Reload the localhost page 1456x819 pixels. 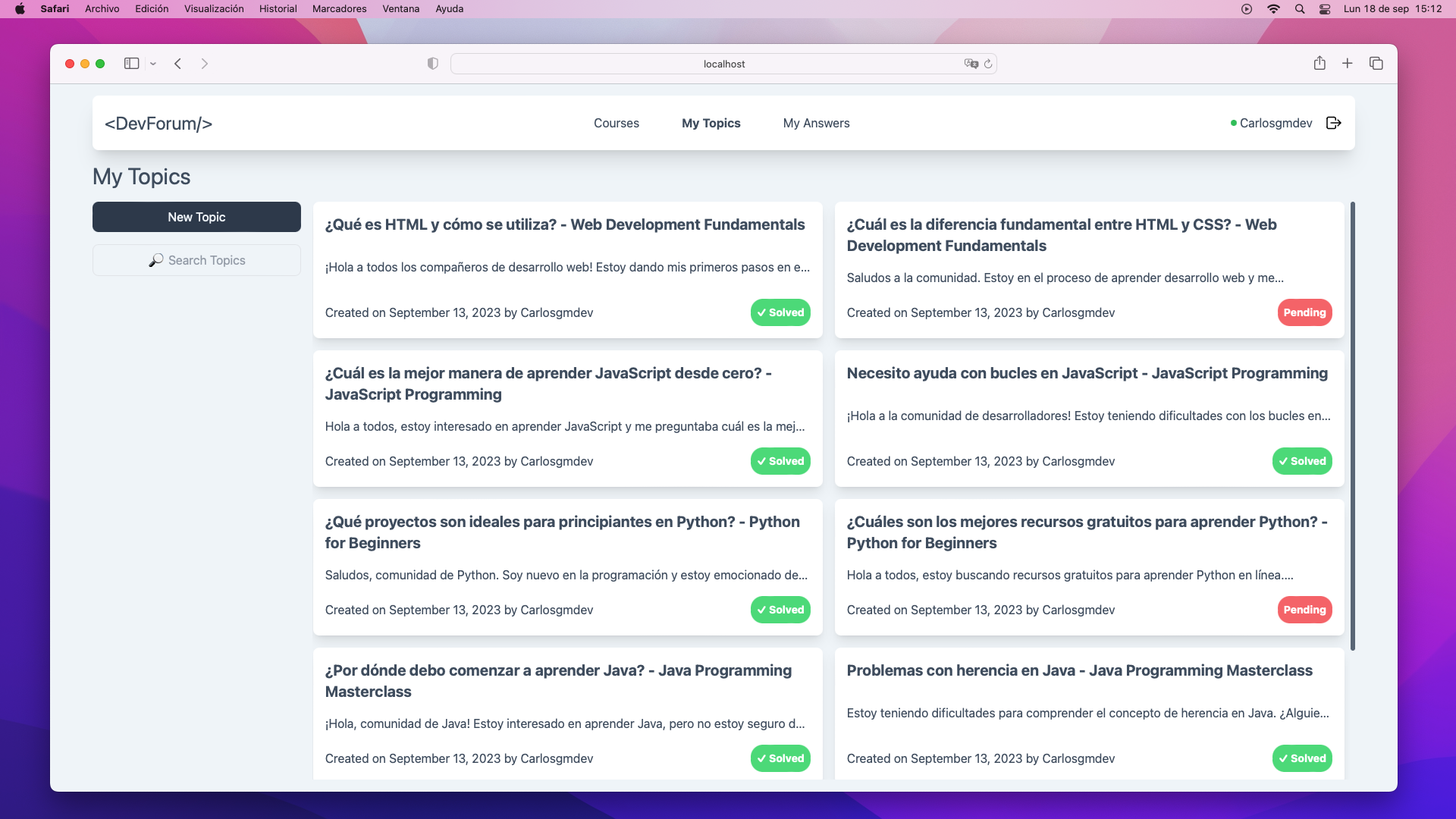coord(988,64)
